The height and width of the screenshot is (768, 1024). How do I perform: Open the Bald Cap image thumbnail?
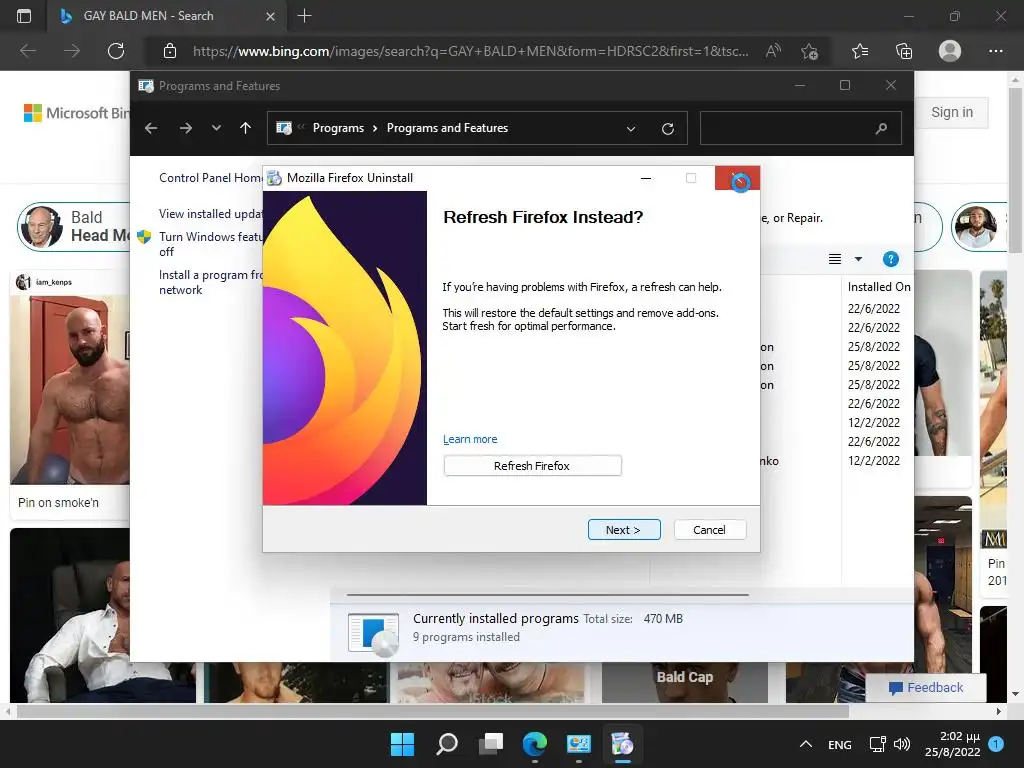[x=684, y=682]
